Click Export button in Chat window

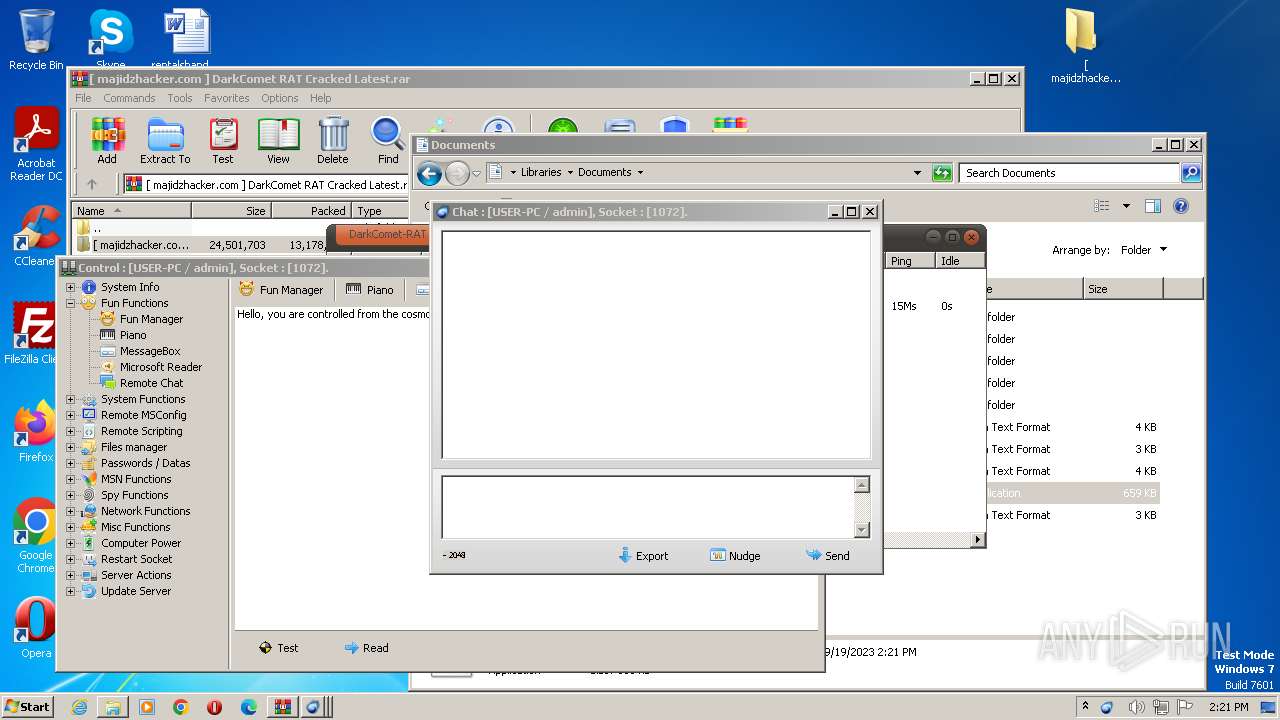643,556
